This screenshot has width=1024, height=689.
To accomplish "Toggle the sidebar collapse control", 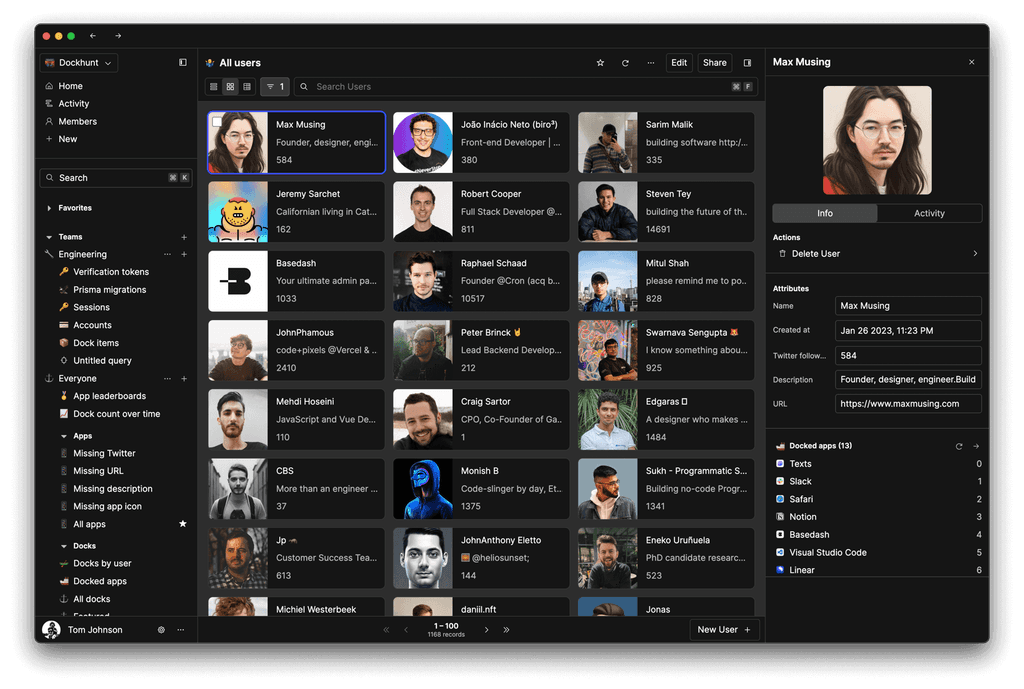I will click(x=183, y=62).
